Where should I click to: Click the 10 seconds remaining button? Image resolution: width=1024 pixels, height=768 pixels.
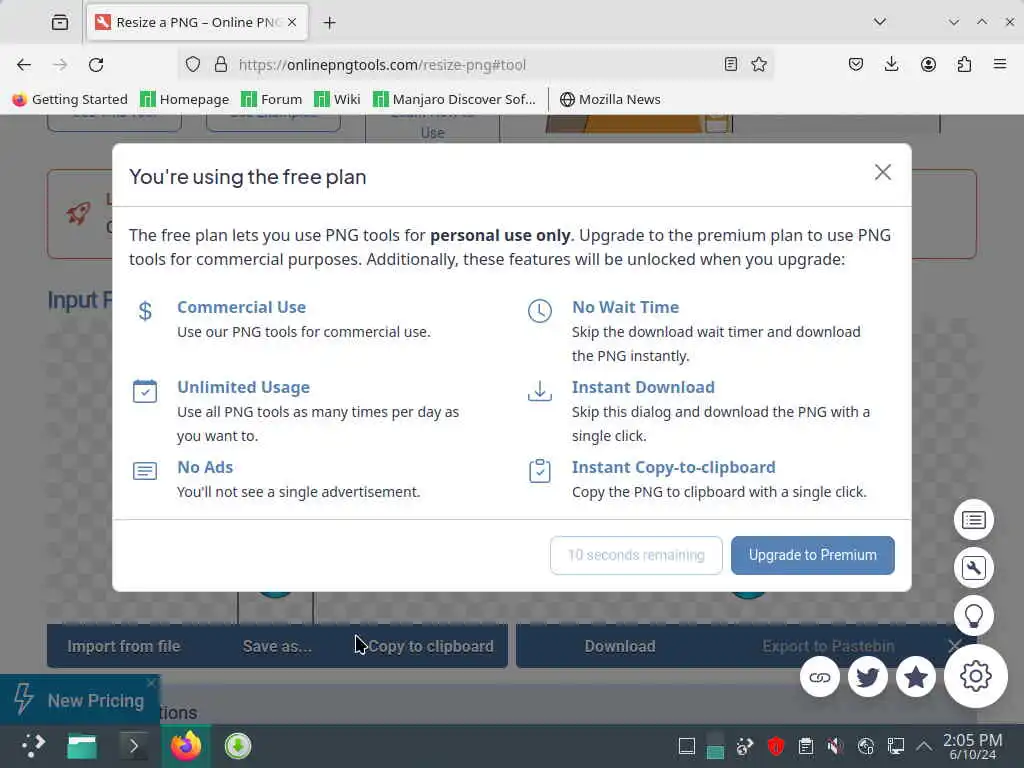pos(636,555)
